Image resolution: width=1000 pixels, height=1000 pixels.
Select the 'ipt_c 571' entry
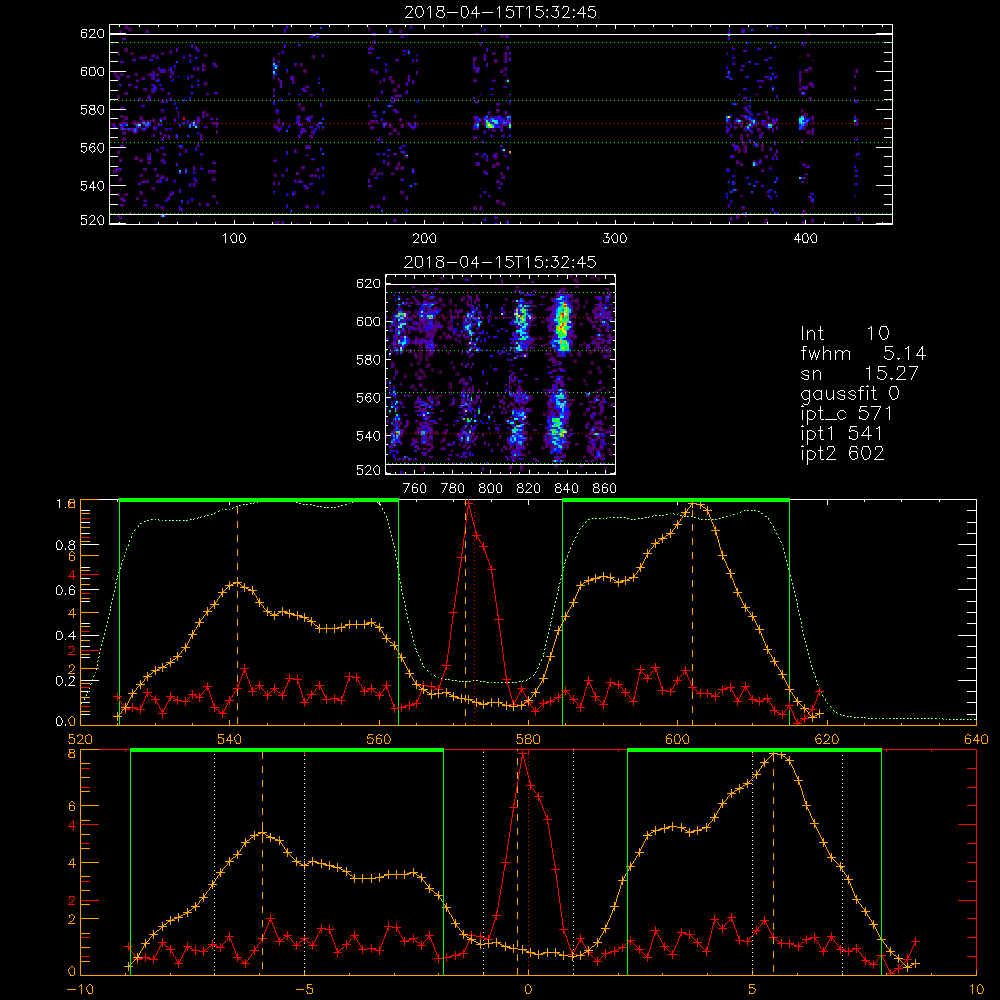pyautogui.click(x=846, y=414)
